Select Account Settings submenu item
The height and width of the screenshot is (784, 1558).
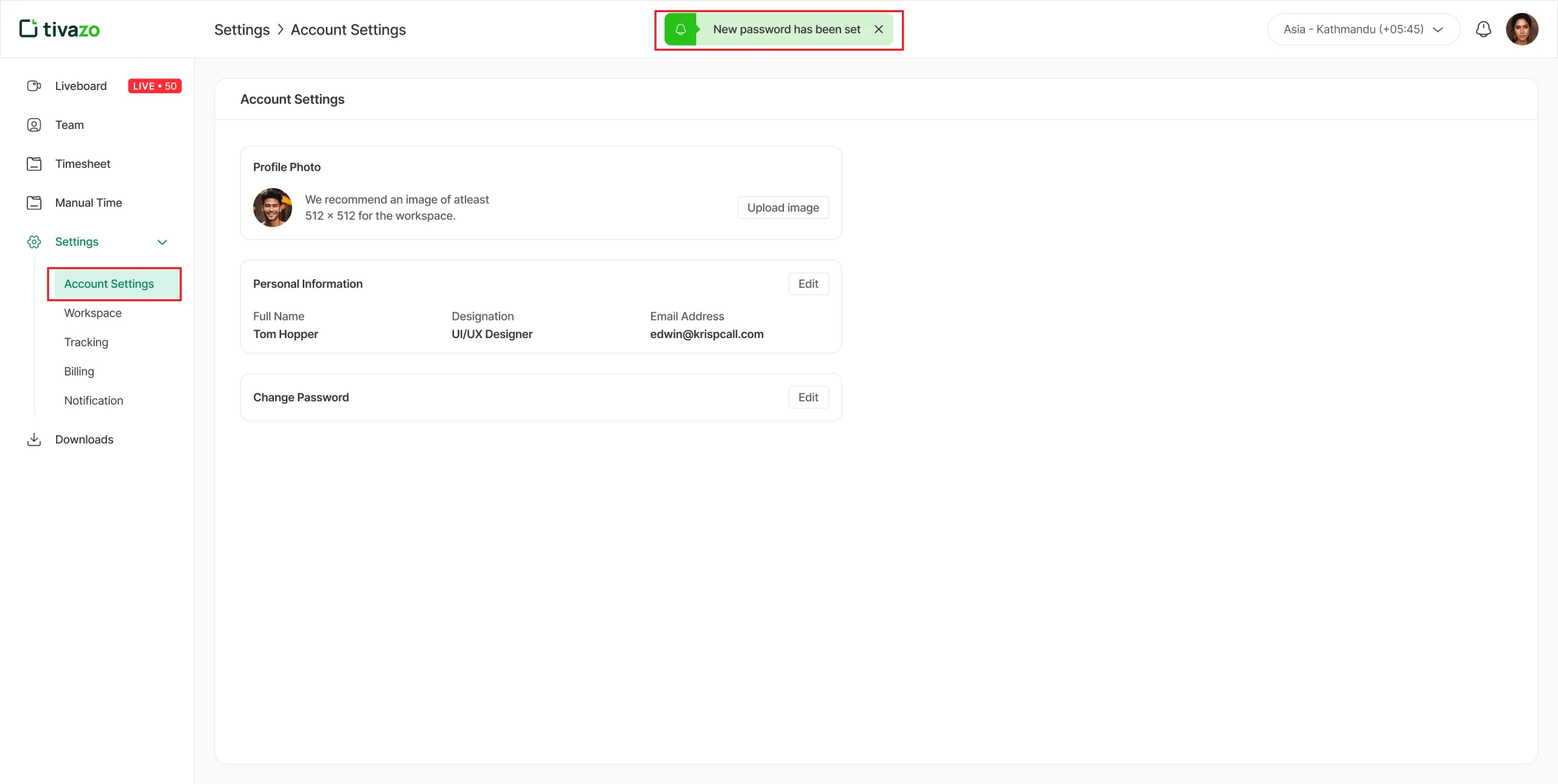[116, 284]
